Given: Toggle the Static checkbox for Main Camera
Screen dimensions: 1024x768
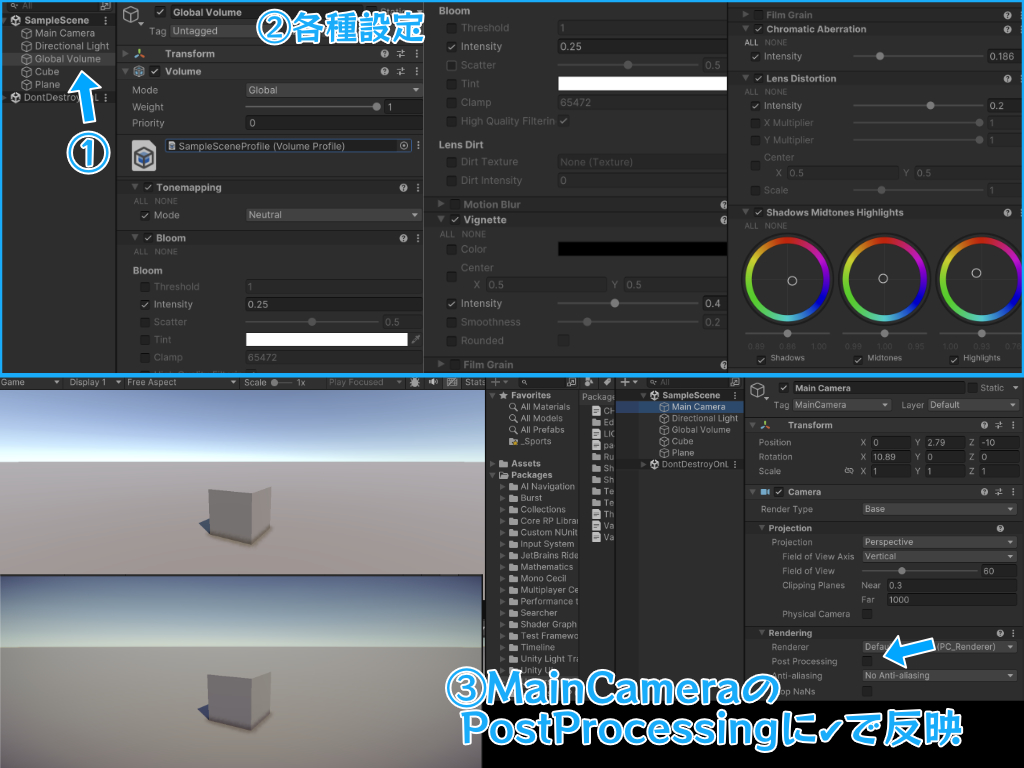Looking at the screenshot, I should [972, 388].
